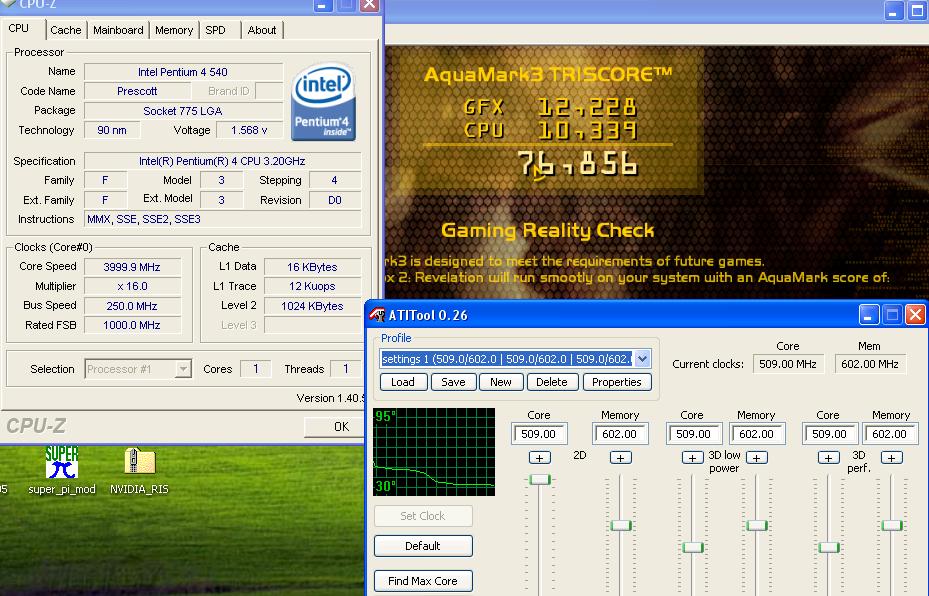Click the L1 Data 16 KBytes value

[x=312, y=267]
